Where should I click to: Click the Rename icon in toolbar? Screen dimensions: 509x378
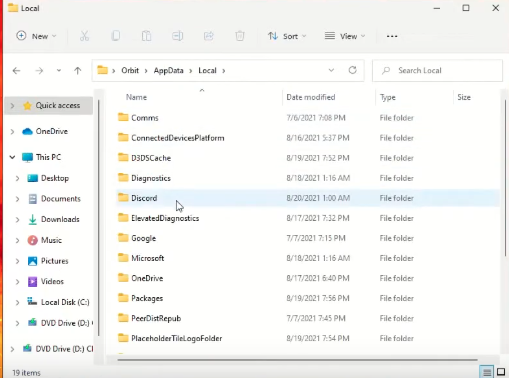click(x=177, y=36)
